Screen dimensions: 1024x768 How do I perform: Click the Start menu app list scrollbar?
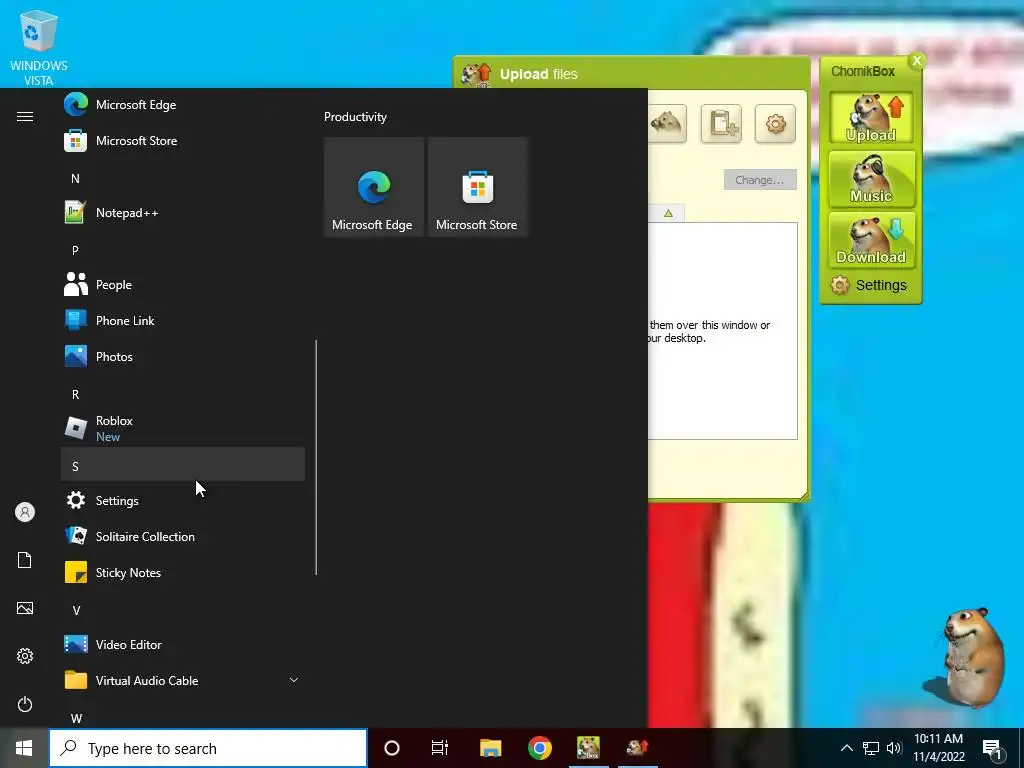point(316,457)
